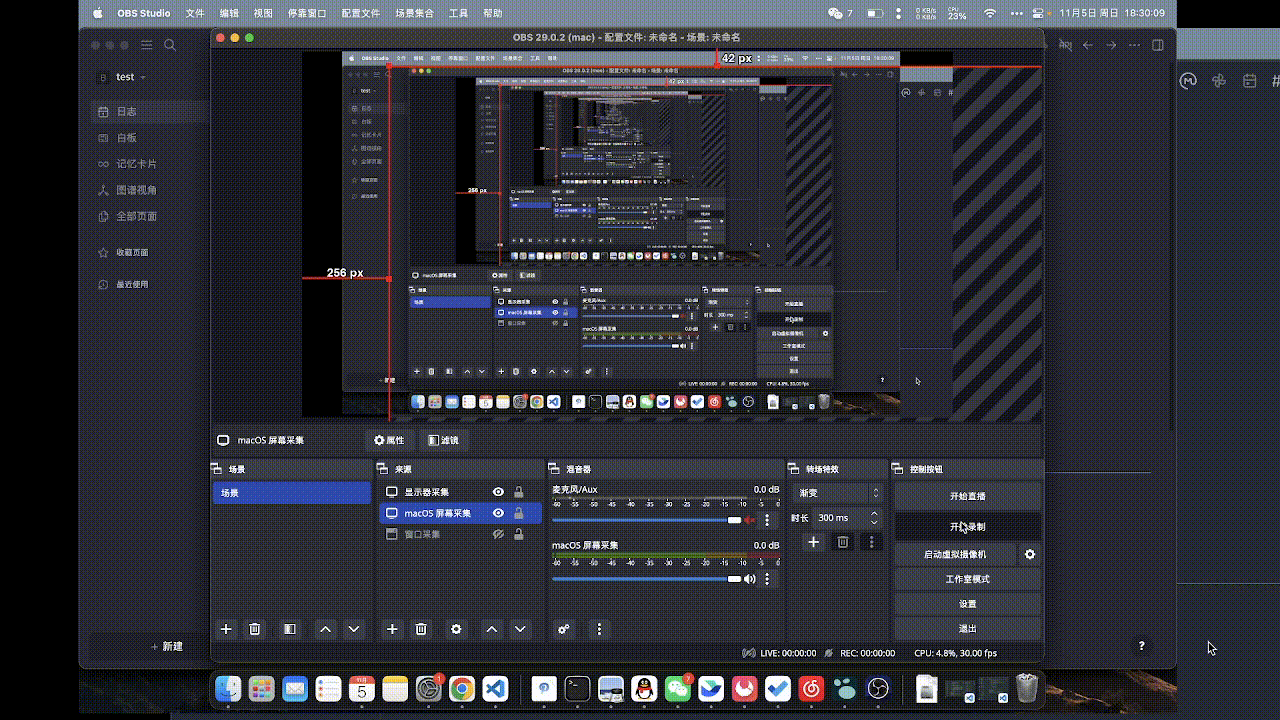Open source properties with the gear icon
The height and width of the screenshot is (720, 1280).
pos(457,629)
